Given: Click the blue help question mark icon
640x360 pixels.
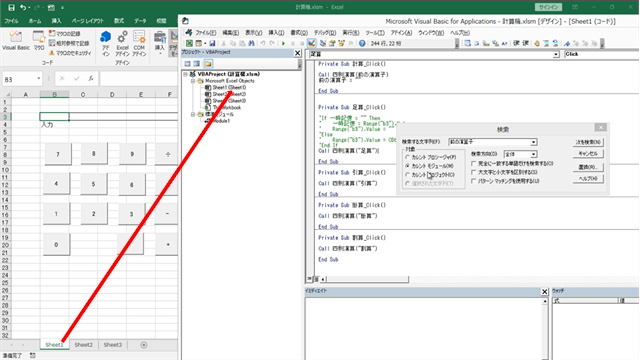Looking at the screenshot, I should point(362,43).
